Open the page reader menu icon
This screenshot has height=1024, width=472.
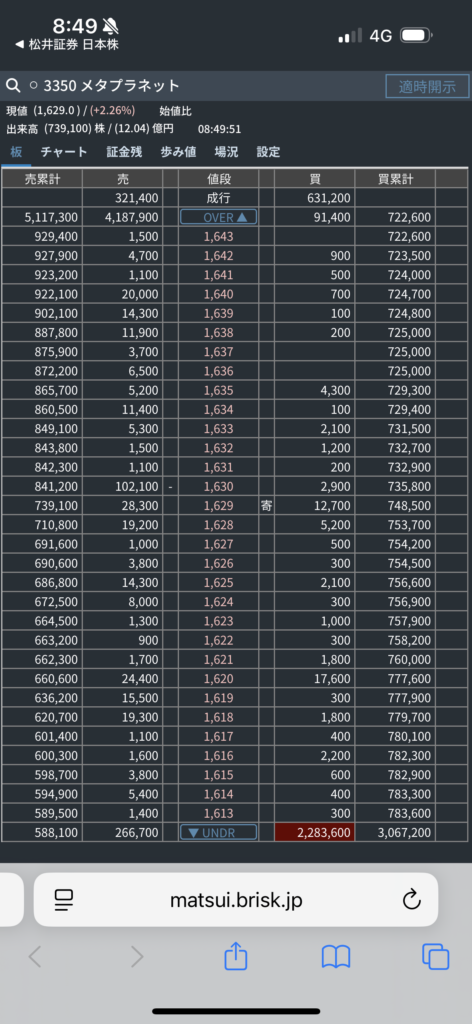(x=63, y=901)
